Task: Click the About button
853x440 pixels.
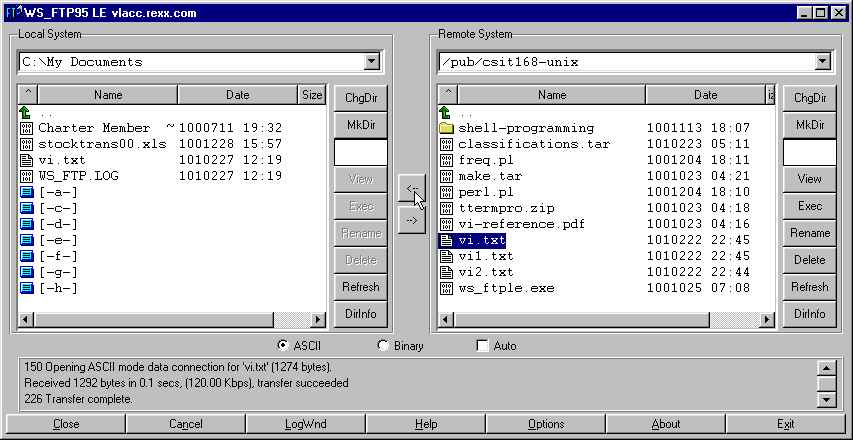Action: pos(665,424)
